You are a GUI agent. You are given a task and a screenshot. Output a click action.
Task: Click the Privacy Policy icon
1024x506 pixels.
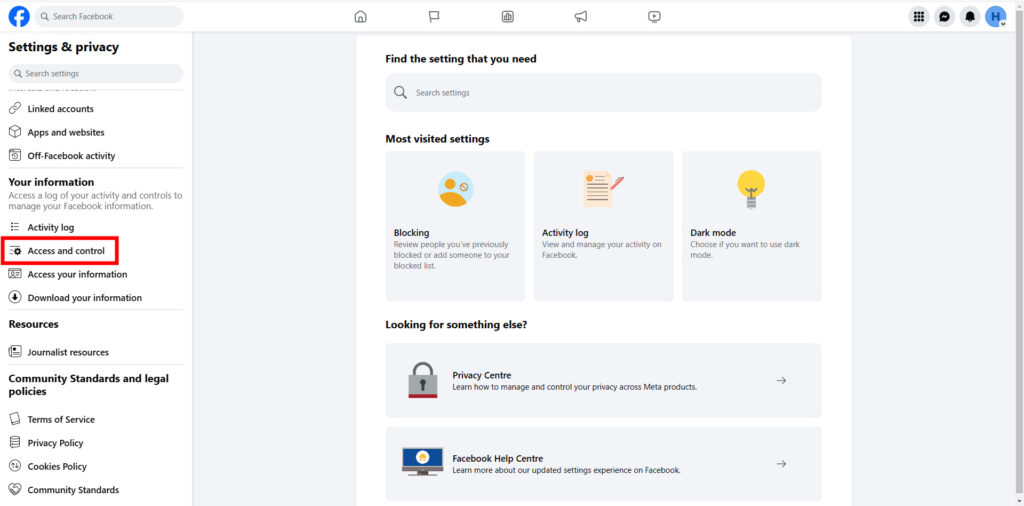15,443
